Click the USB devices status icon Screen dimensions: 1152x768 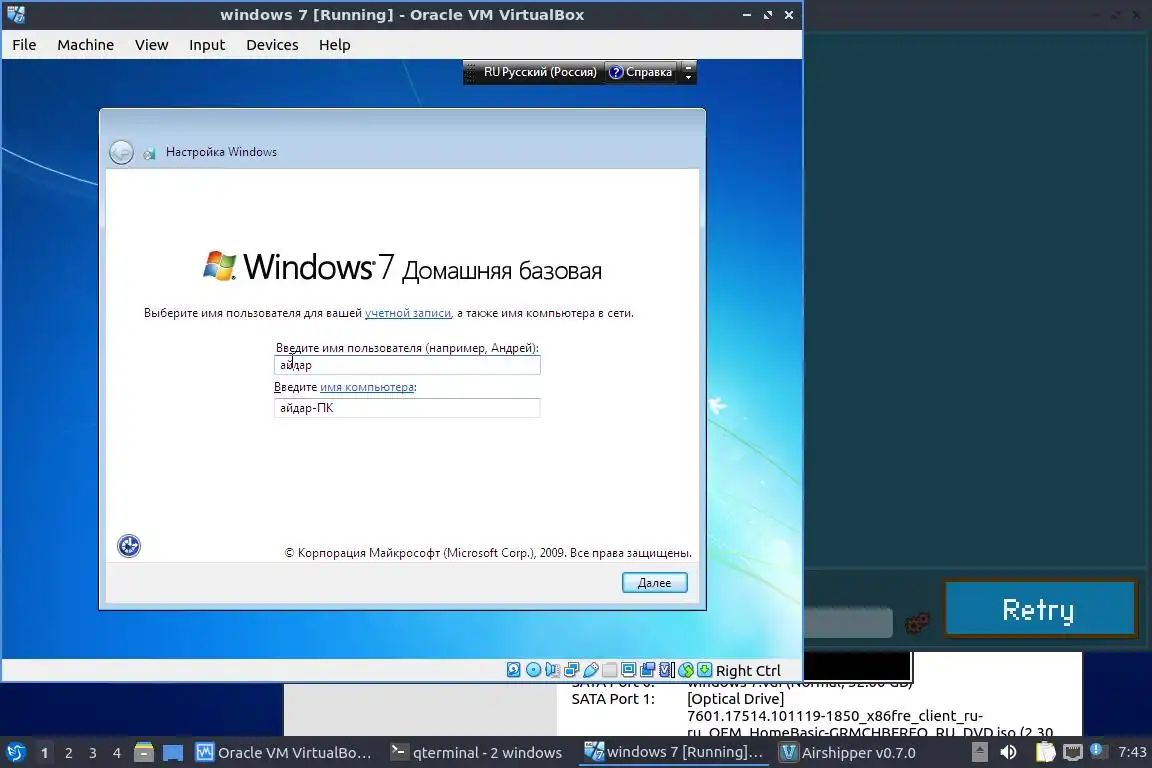pos(591,670)
